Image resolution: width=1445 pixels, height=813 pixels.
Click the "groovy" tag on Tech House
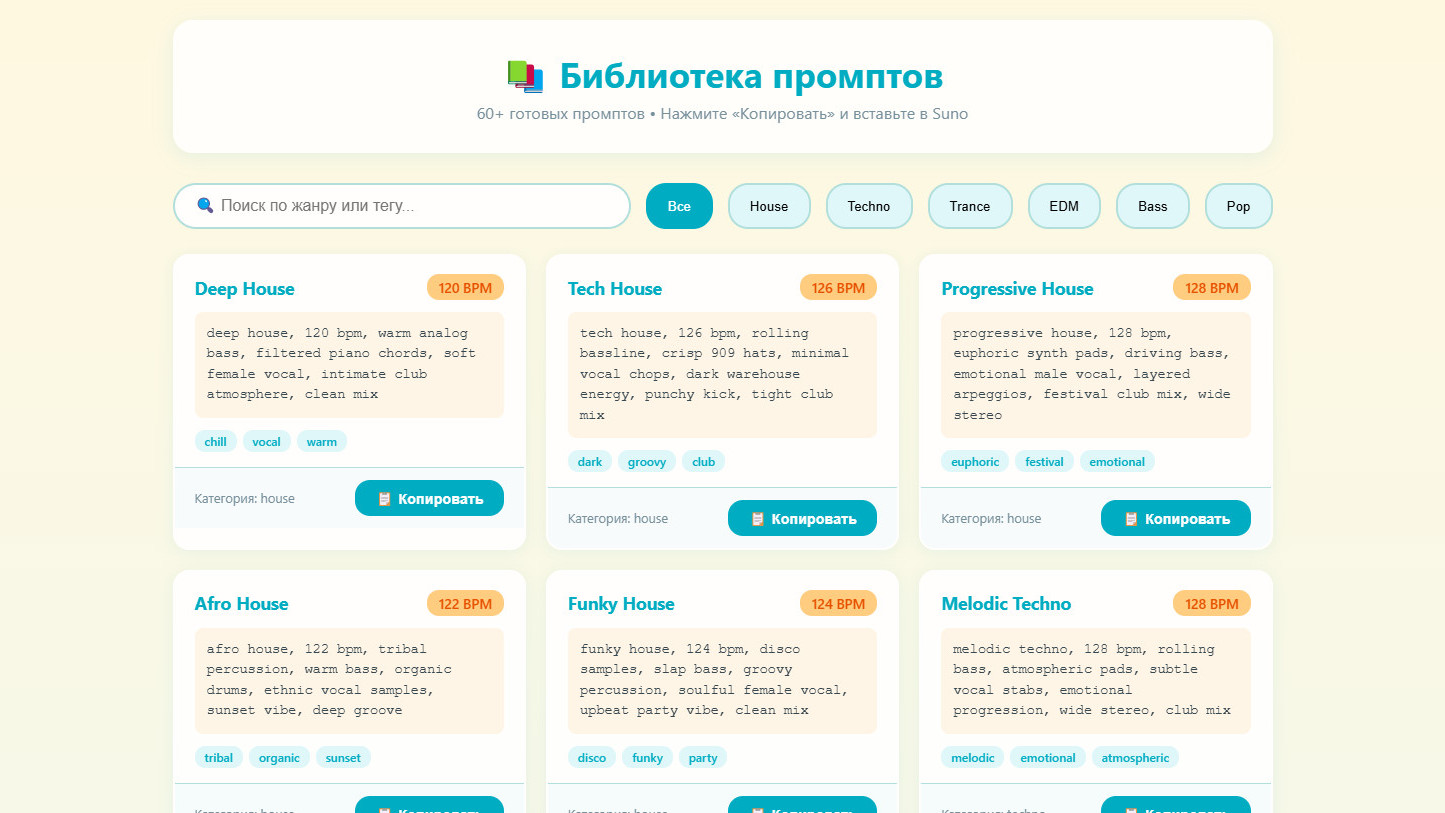point(647,461)
